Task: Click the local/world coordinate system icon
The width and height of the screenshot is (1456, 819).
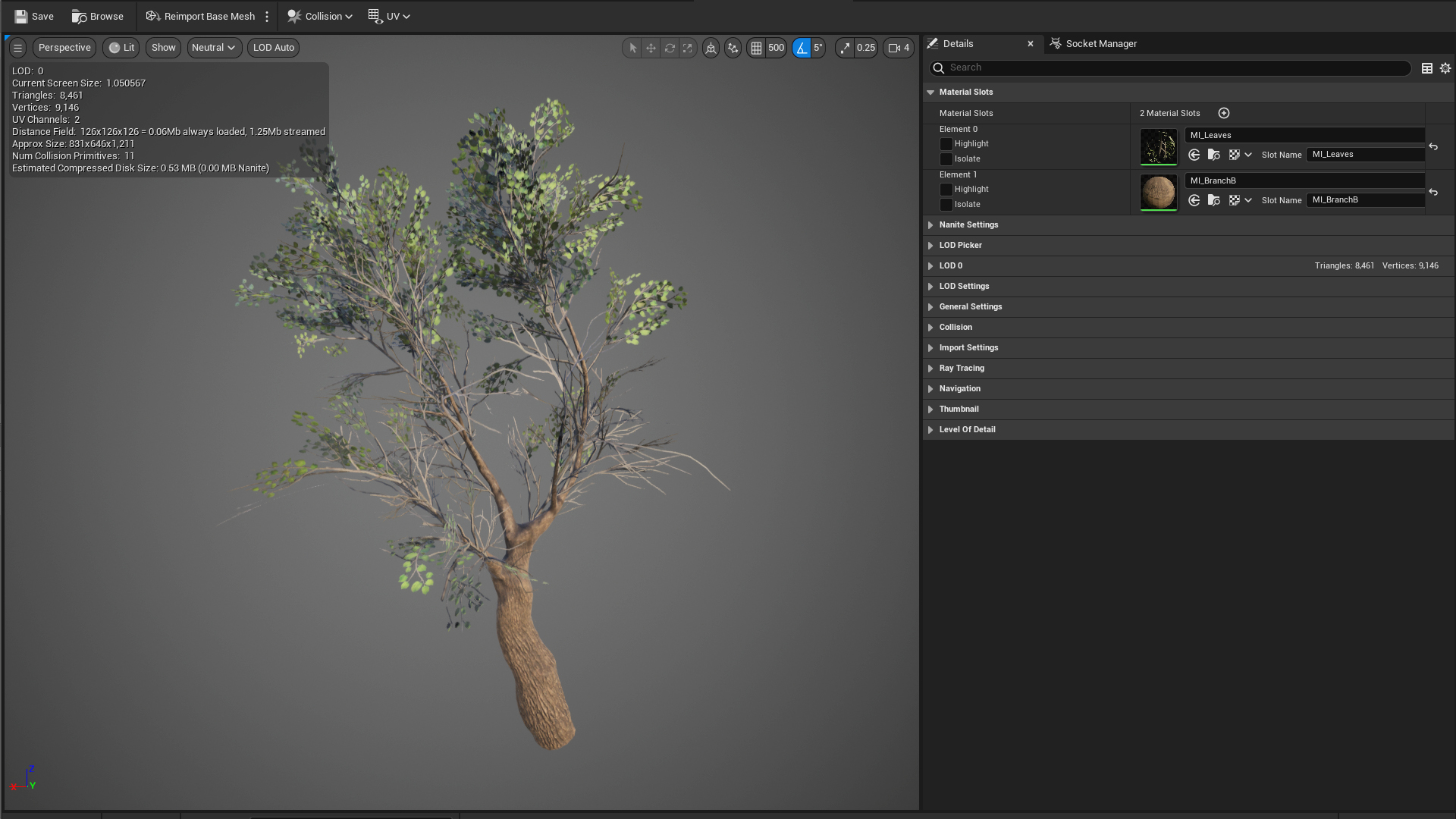Action: [711, 48]
